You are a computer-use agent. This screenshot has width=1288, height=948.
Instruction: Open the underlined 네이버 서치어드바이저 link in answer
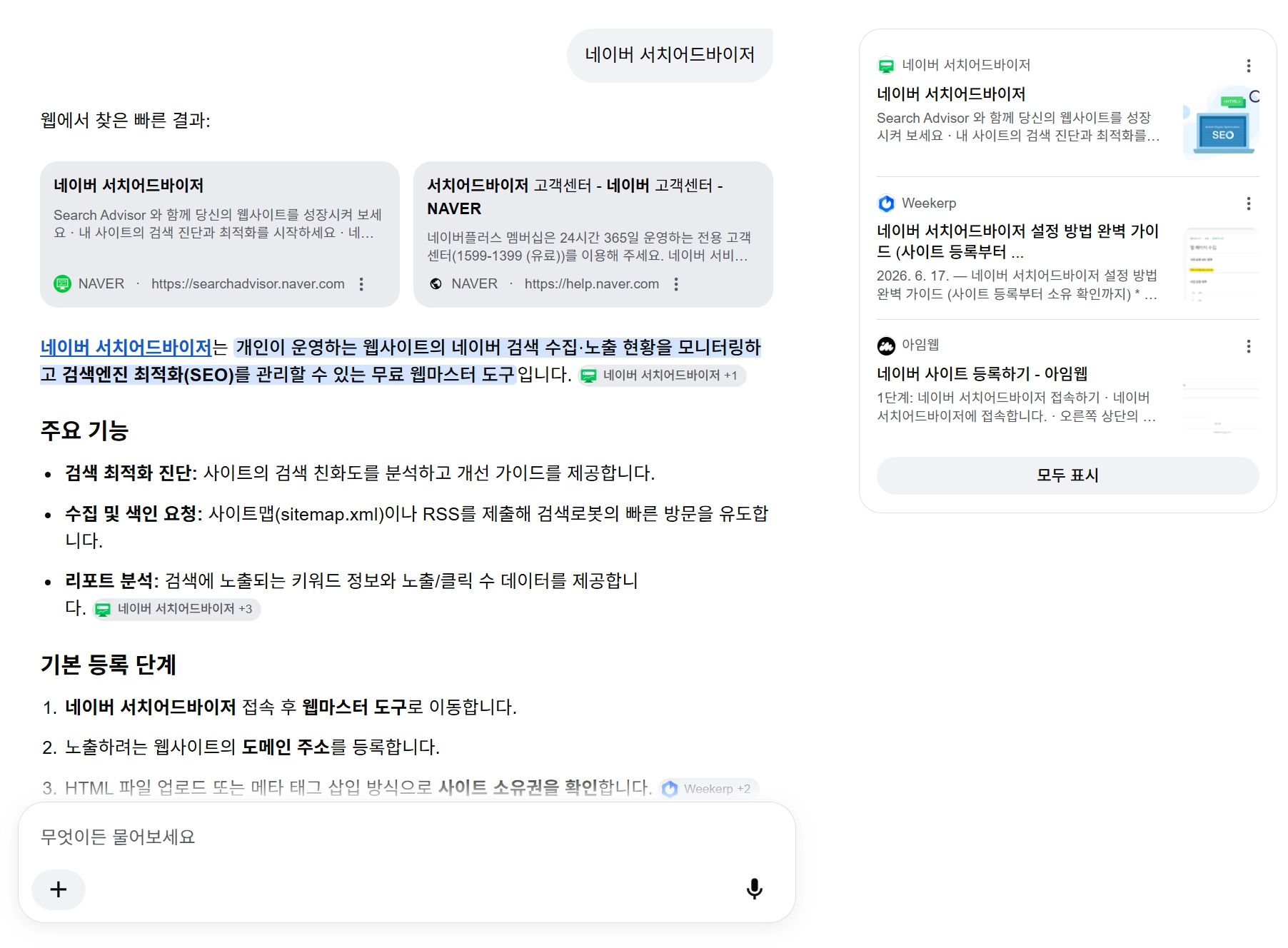point(126,348)
